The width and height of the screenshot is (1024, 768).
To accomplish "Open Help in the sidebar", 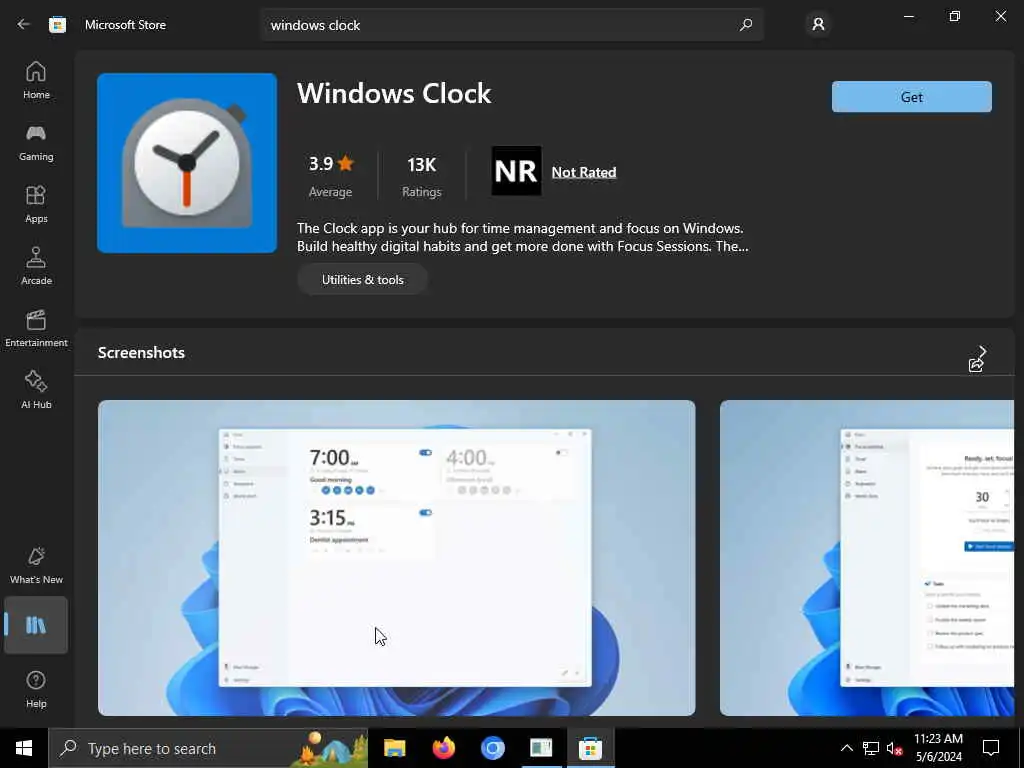I will 36,690.
